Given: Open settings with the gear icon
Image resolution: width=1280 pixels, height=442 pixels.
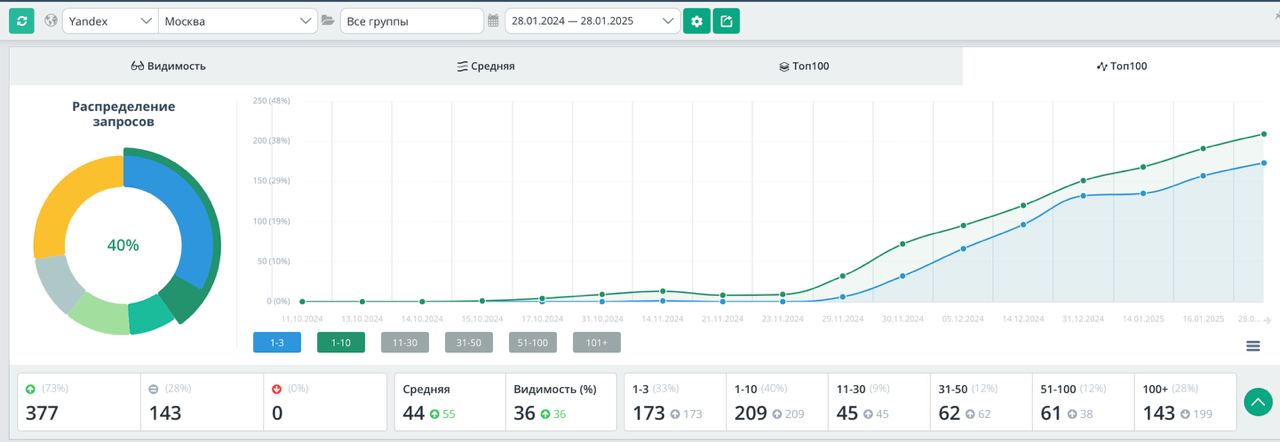Looking at the screenshot, I should 697,21.
